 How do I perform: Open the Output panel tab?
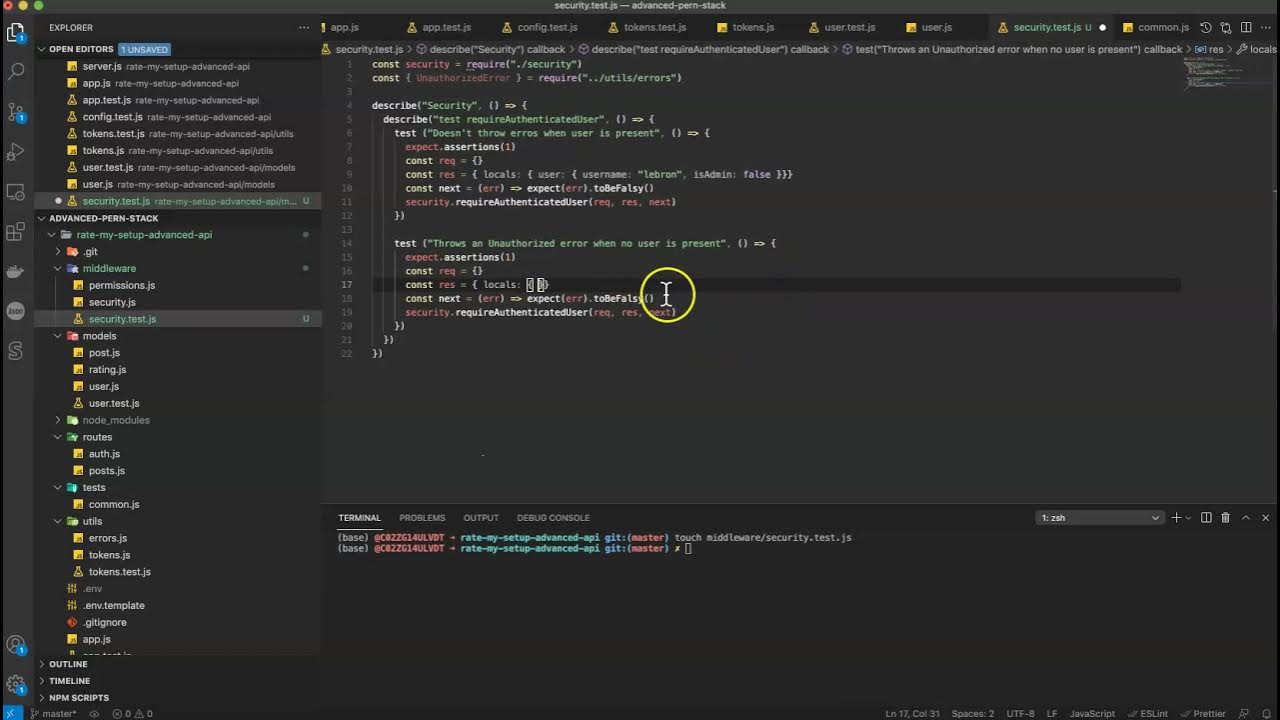(x=481, y=518)
